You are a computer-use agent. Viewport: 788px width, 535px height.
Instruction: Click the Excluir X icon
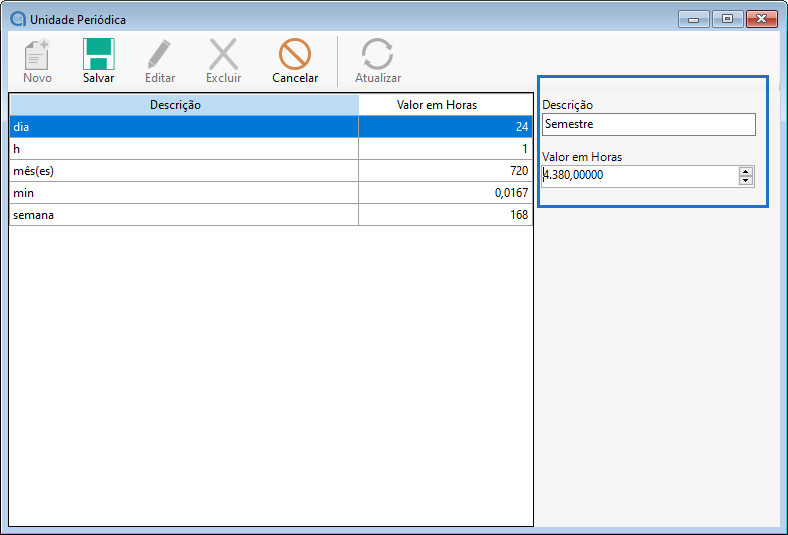(x=223, y=55)
